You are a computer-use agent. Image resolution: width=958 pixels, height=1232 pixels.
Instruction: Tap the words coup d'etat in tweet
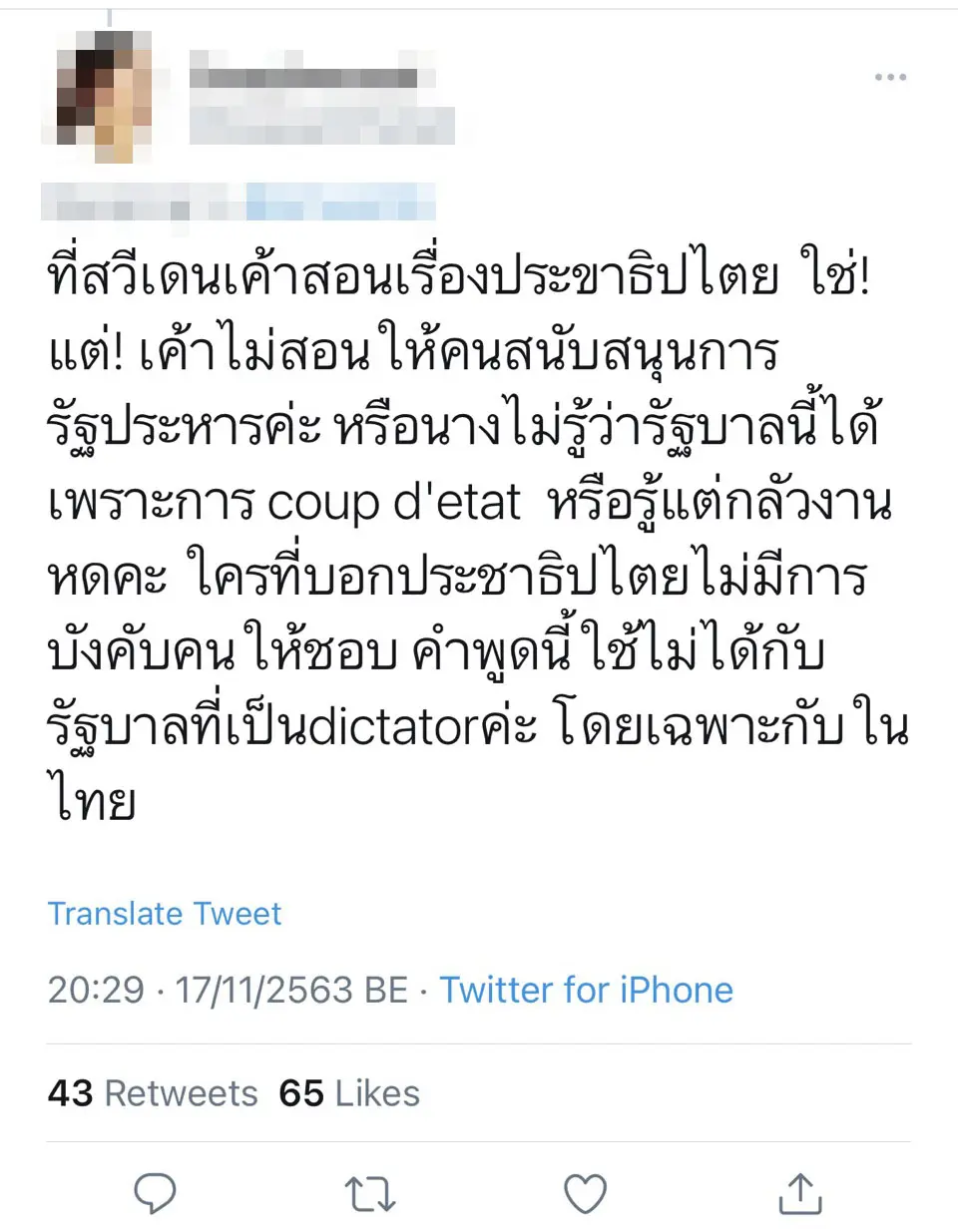click(394, 503)
